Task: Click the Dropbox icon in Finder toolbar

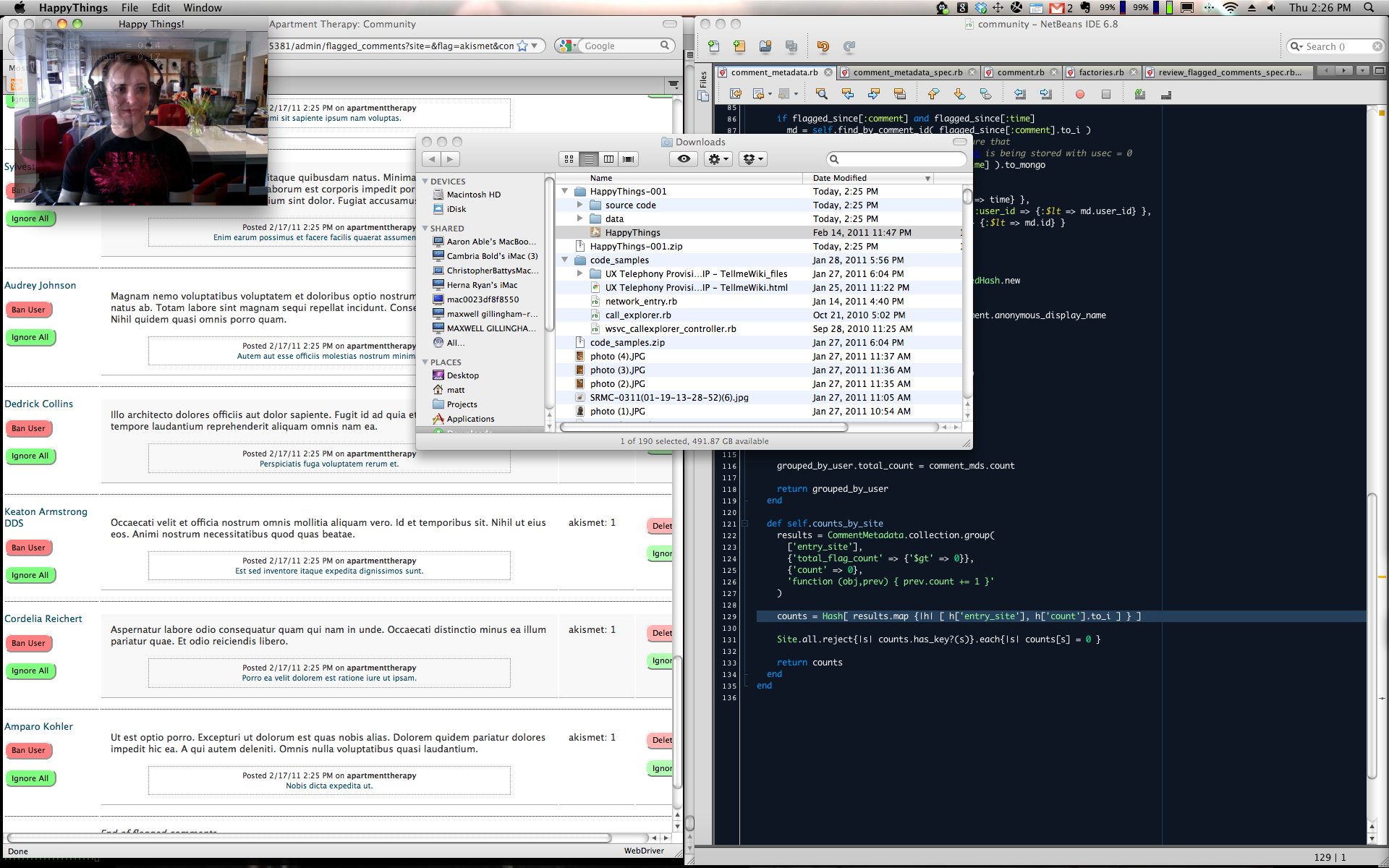Action: (x=752, y=159)
